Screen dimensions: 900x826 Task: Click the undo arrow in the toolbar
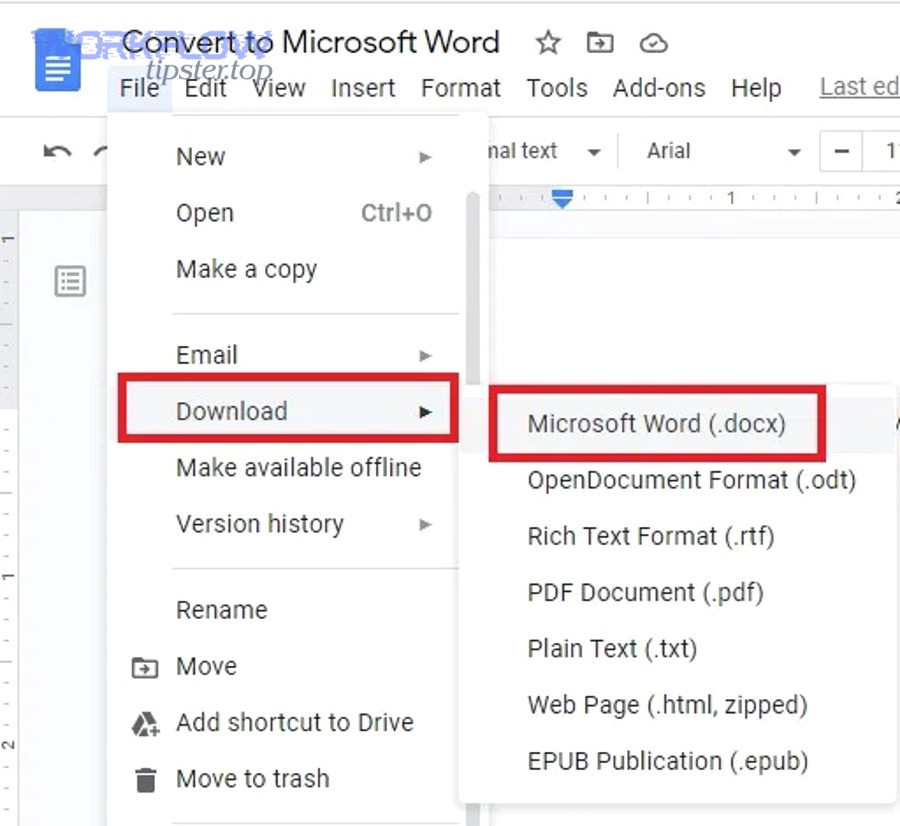(57, 152)
